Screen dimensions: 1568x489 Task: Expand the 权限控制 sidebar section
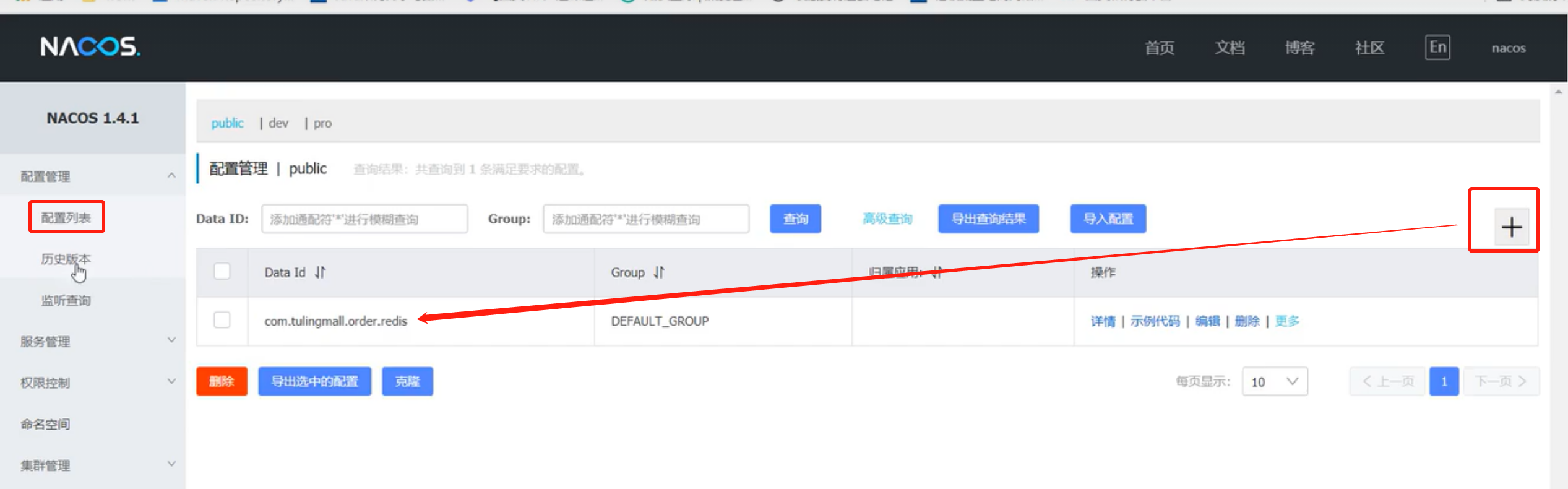click(x=171, y=381)
